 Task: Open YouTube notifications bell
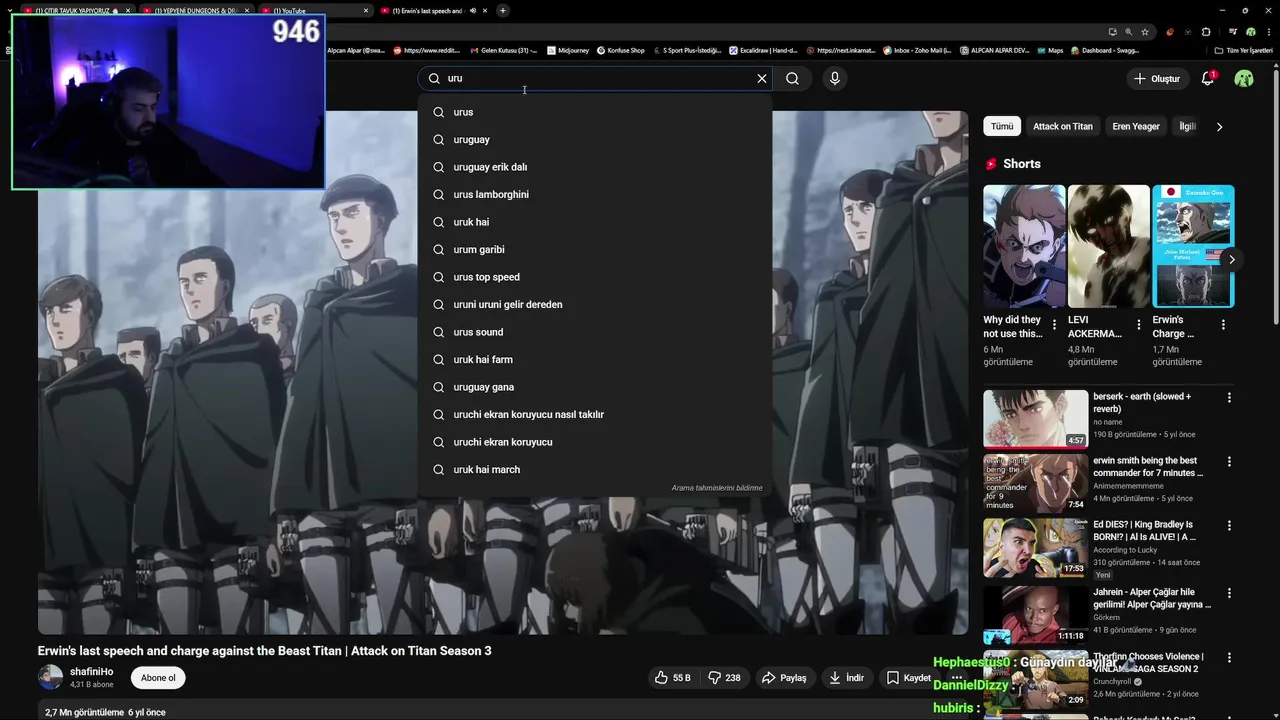(x=1207, y=78)
